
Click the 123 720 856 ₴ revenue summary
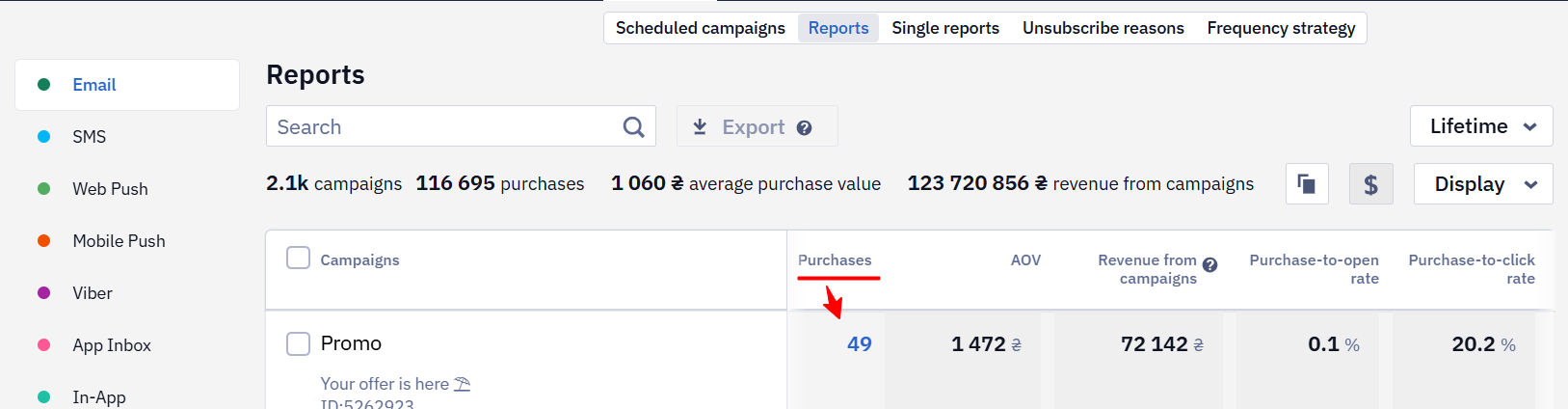click(x=1080, y=183)
